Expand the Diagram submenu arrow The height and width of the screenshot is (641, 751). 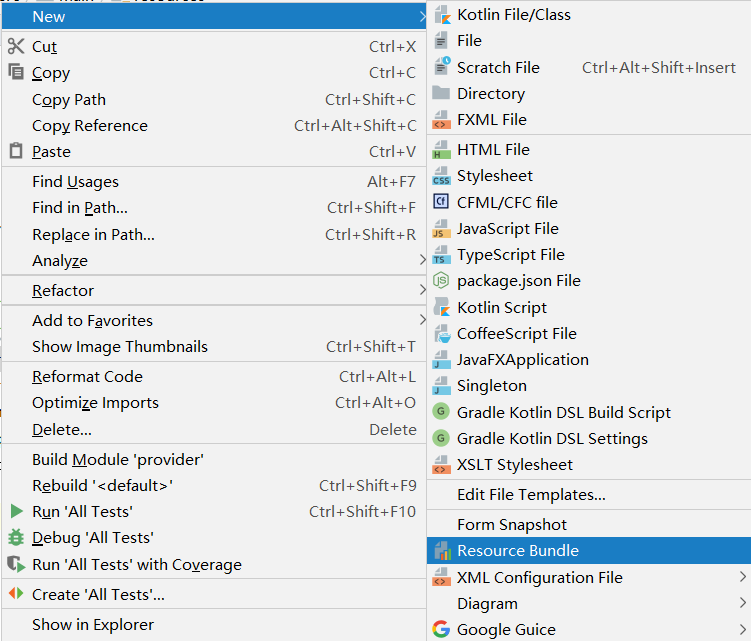[x=743, y=603]
